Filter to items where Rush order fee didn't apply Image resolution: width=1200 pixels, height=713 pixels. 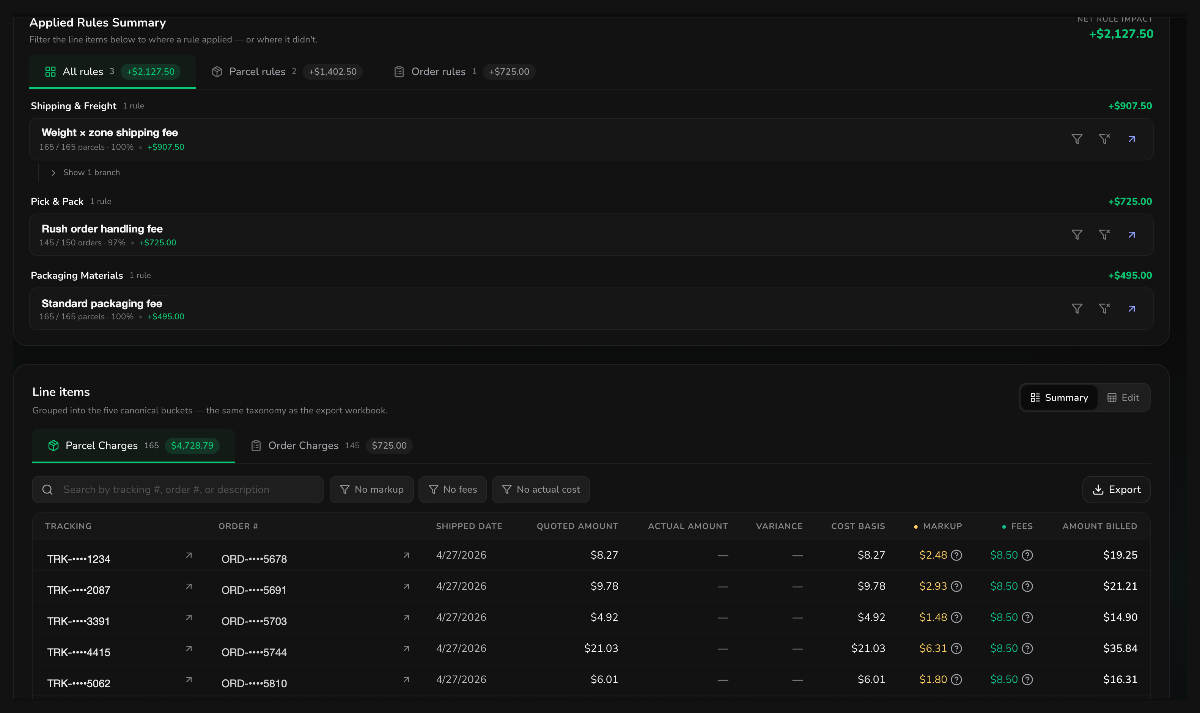(x=1104, y=235)
